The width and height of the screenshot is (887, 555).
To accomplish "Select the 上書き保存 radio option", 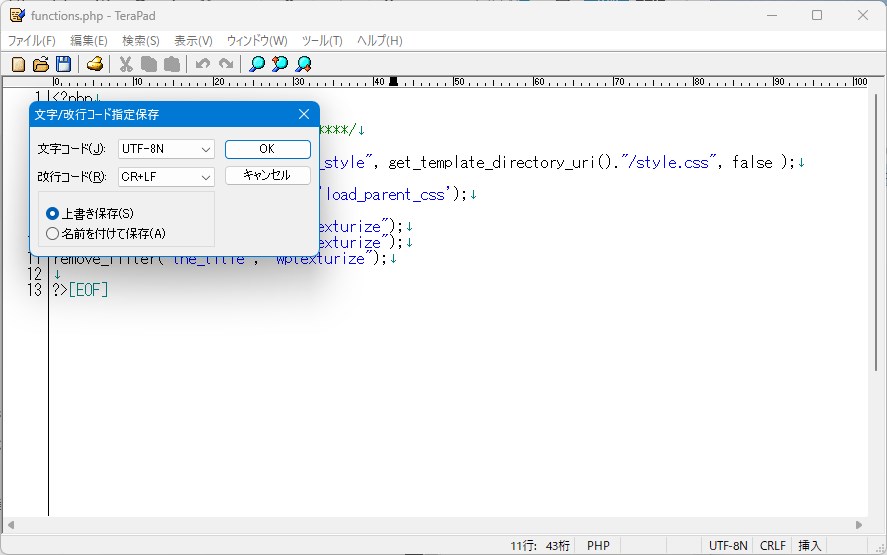I will point(53,214).
